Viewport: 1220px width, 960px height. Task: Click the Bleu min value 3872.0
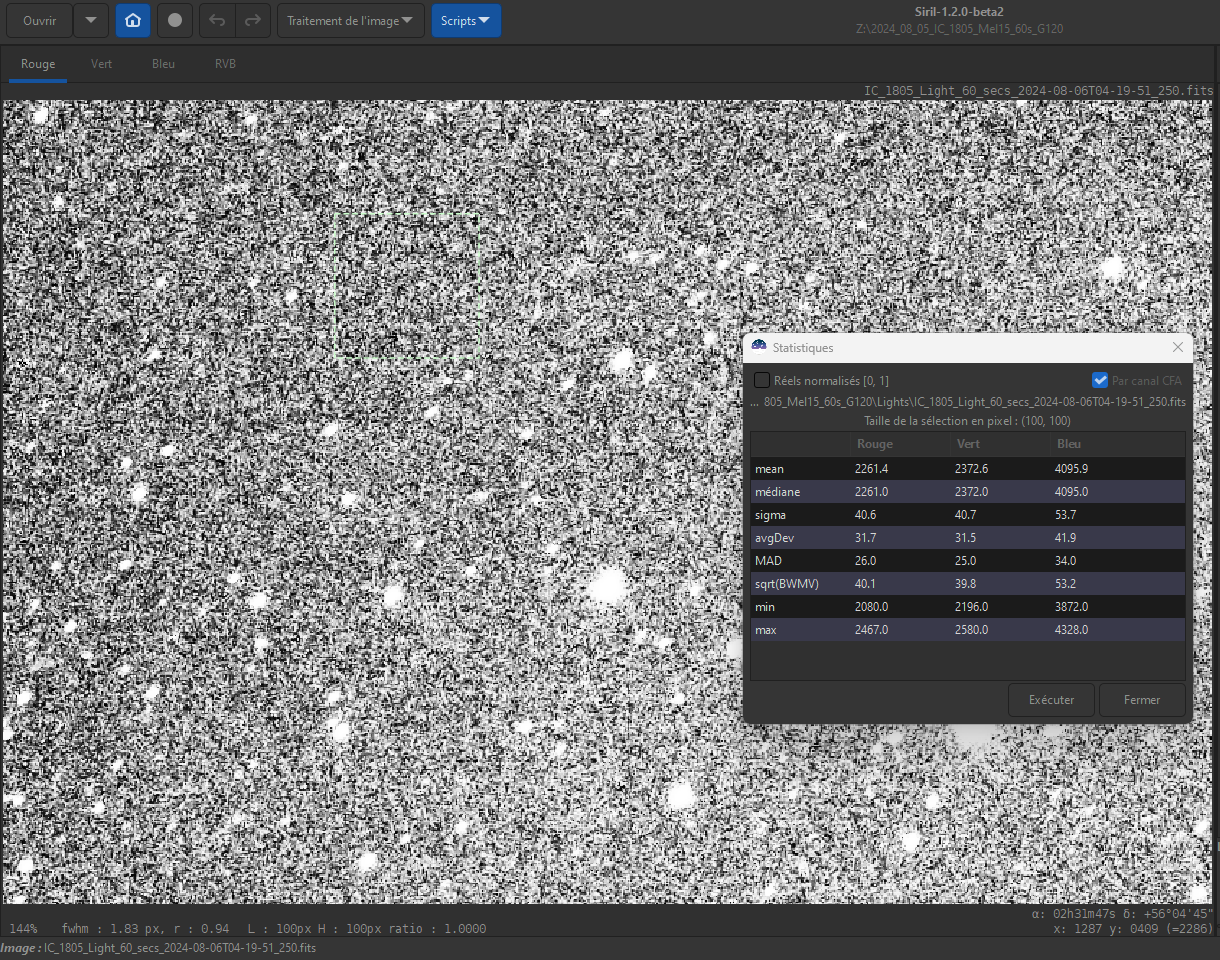[x=1071, y=607]
